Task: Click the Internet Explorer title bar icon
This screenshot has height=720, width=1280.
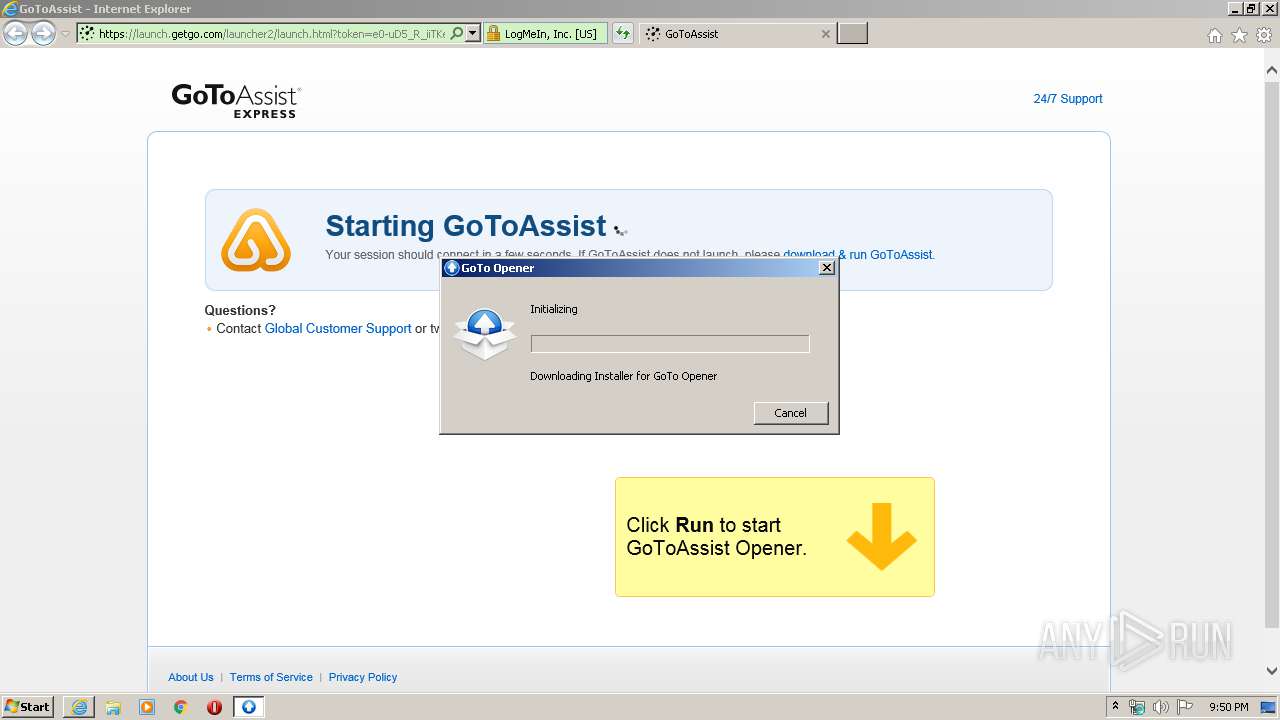Action: pos(10,9)
